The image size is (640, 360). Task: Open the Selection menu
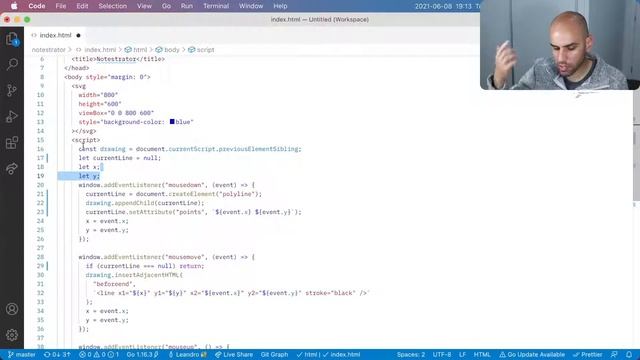coord(113,6)
